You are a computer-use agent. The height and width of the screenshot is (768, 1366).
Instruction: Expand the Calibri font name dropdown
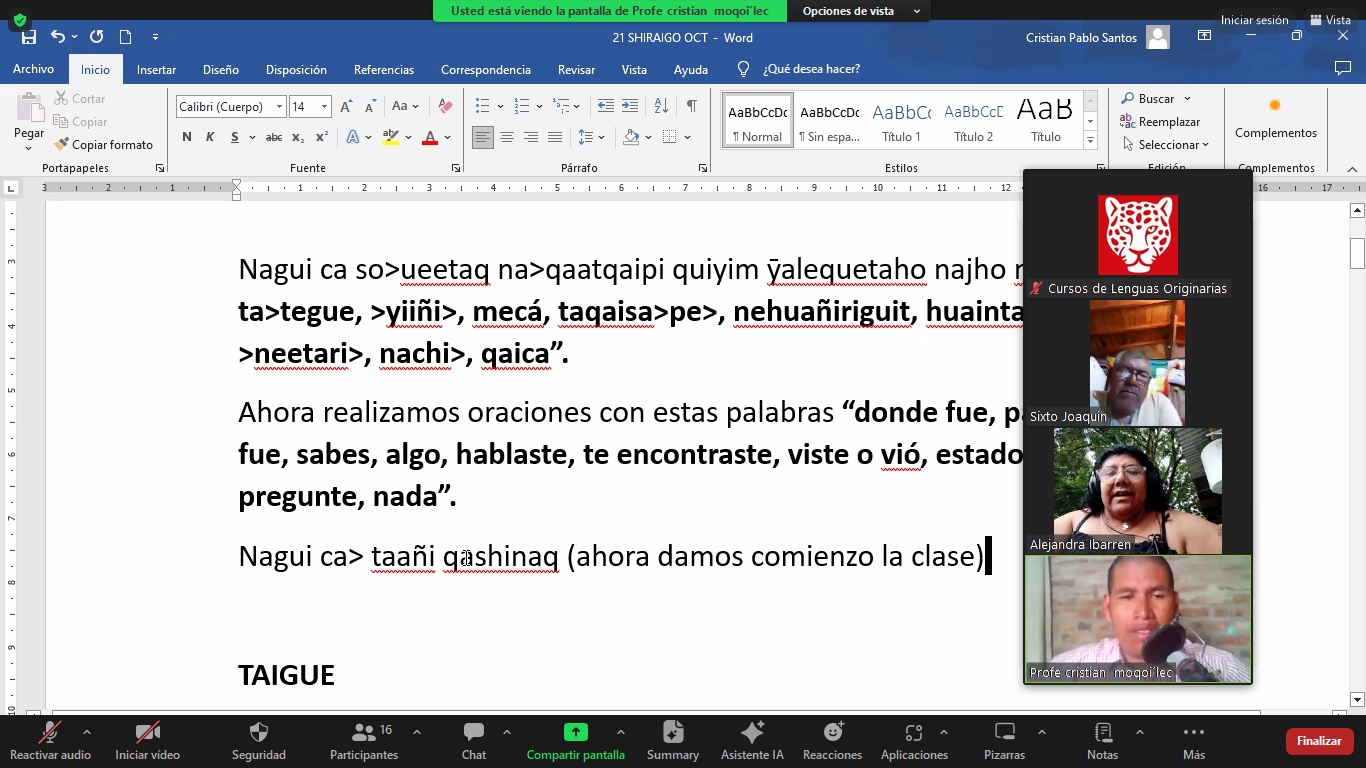tap(279, 107)
